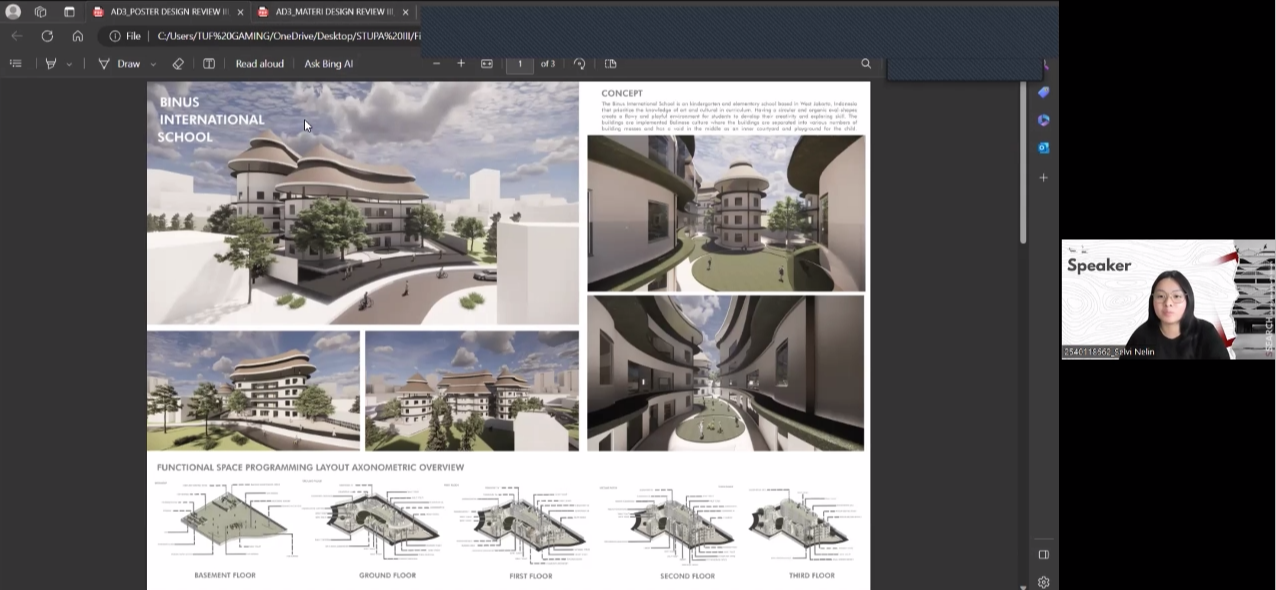Toggle the sidebar visibility icon
The width and height of the screenshot is (1276, 590).
pos(1043,554)
